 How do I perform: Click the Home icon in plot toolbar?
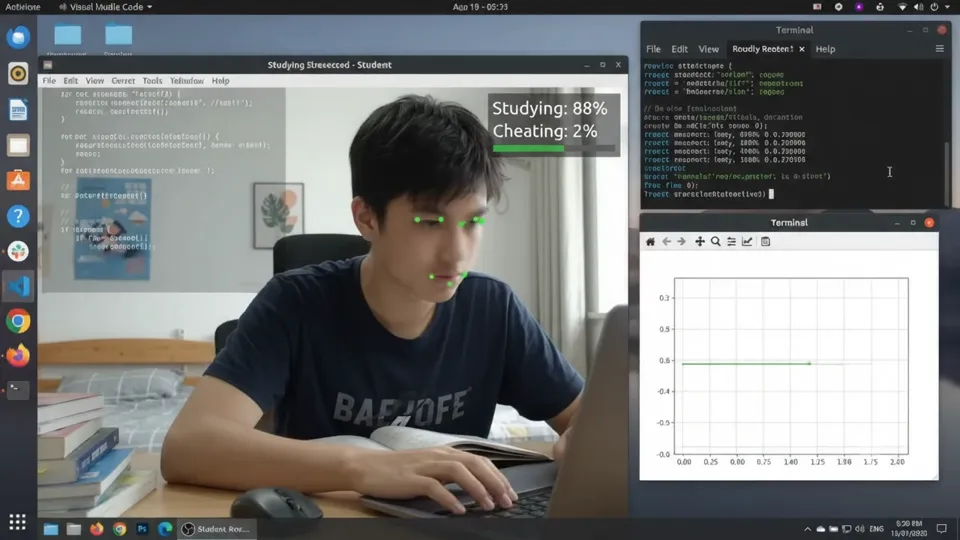click(x=650, y=242)
